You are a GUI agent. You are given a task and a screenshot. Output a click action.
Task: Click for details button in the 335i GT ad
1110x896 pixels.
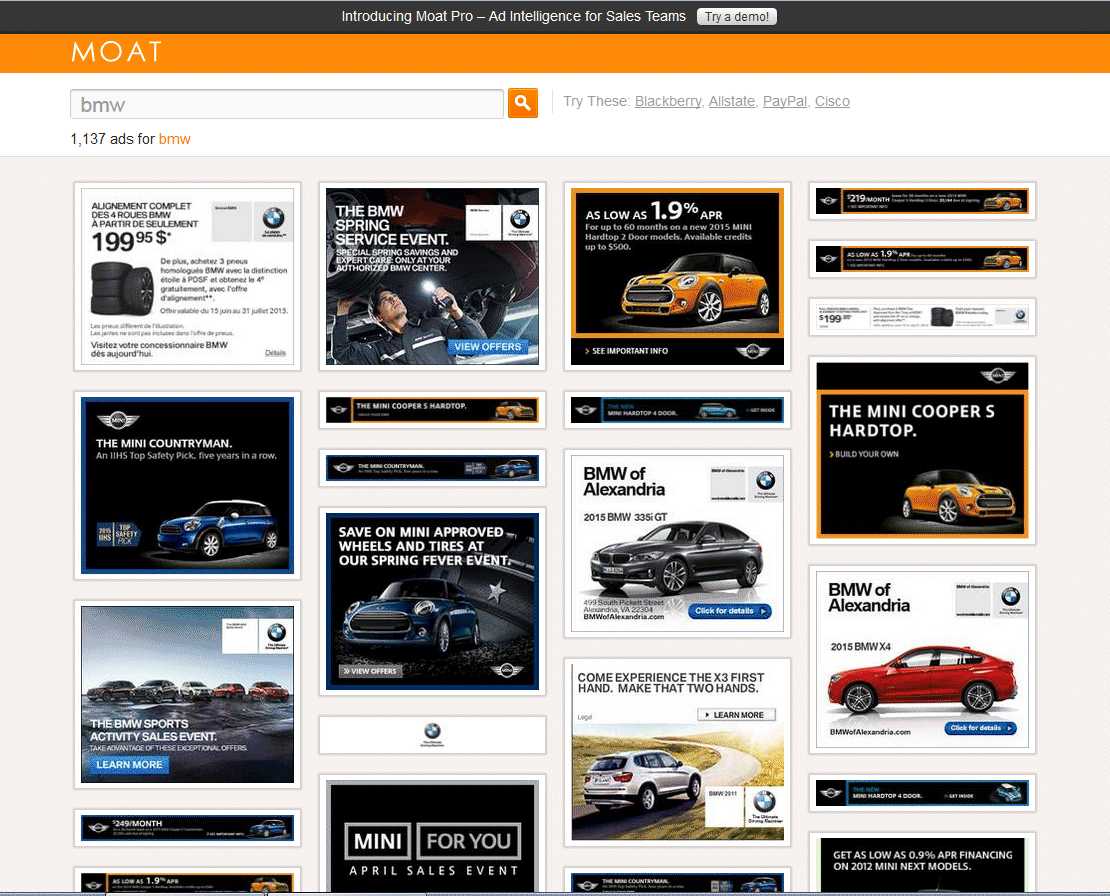729,611
